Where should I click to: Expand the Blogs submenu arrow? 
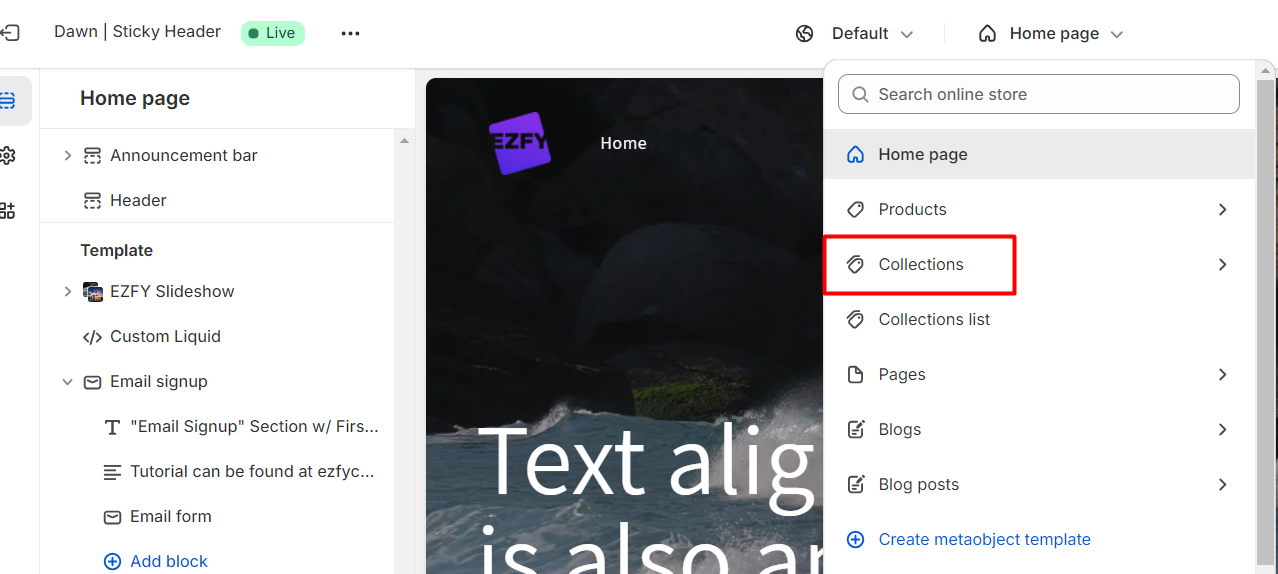click(x=1222, y=429)
